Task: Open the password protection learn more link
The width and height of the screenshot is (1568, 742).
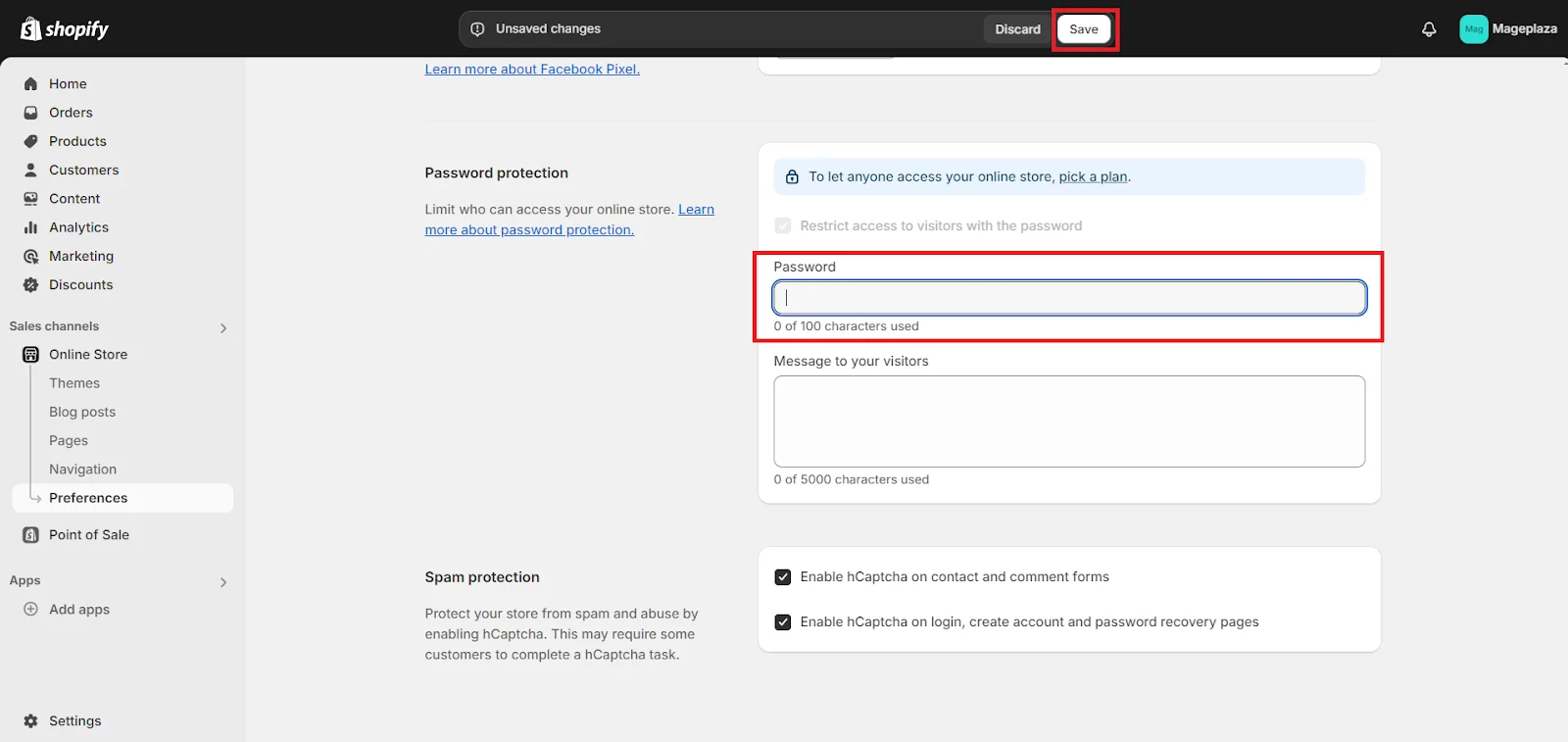Action: coord(569,220)
